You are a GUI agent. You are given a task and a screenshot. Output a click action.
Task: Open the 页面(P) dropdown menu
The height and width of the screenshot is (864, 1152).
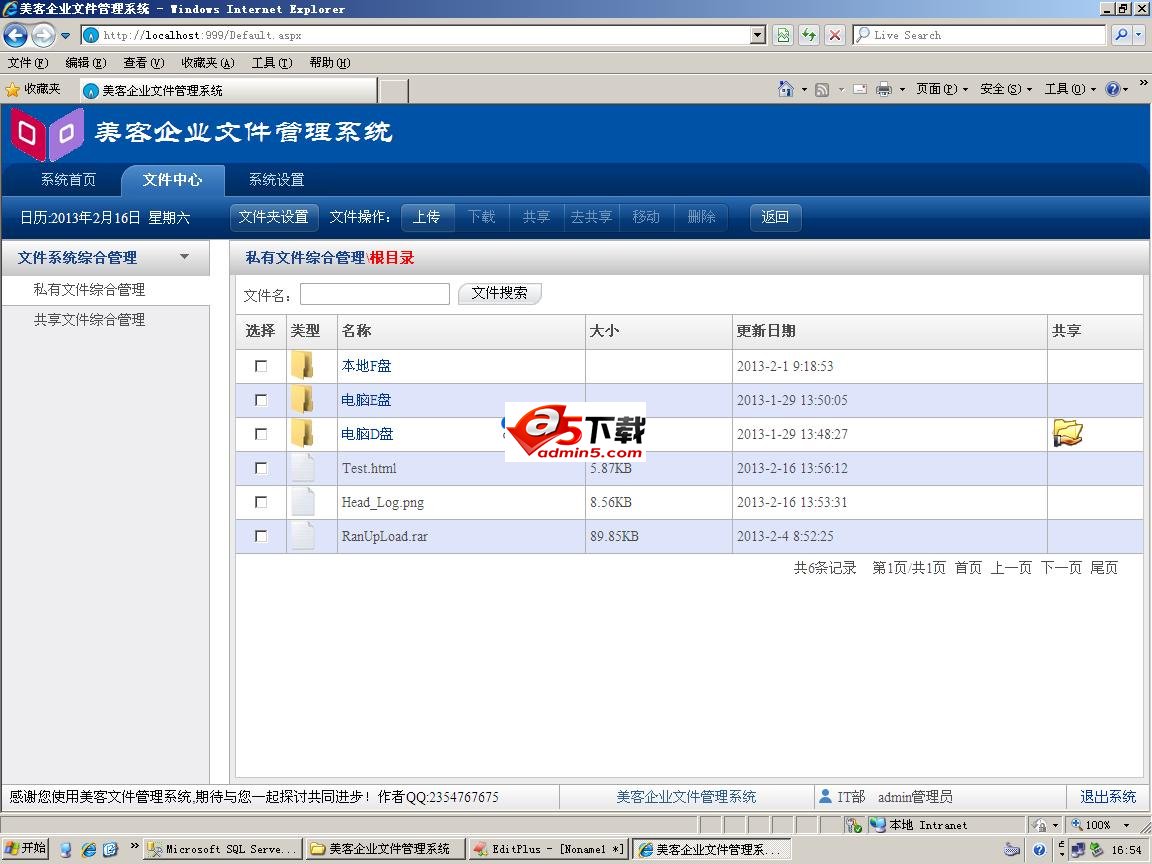tap(942, 89)
